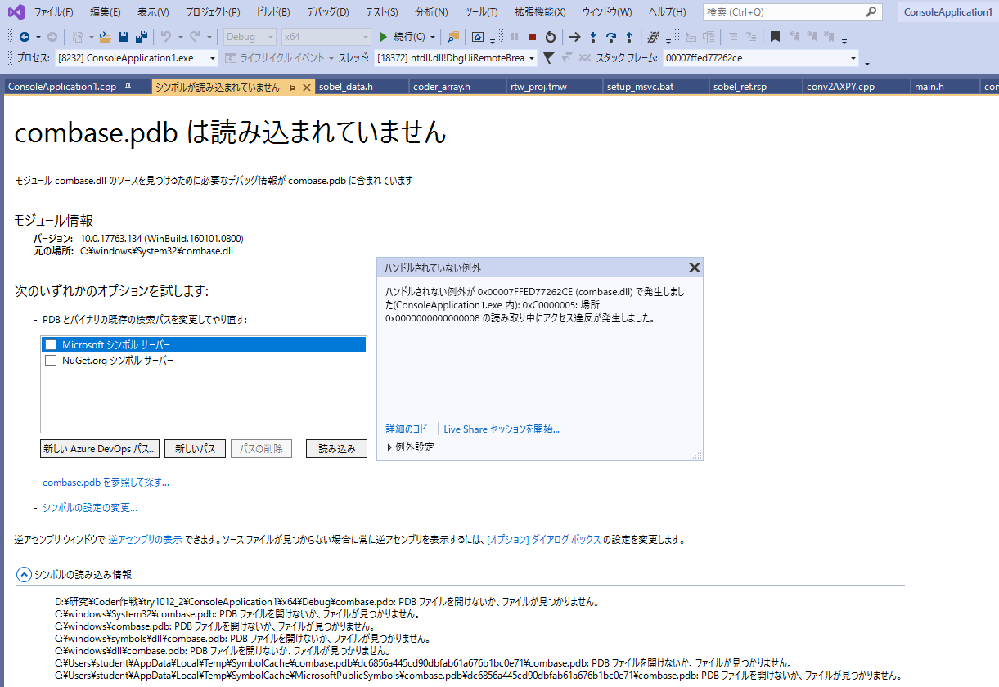The height and width of the screenshot is (687, 999).
Task: Check the NuGet.org symbol server checkbox
Action: pyautogui.click(x=51, y=361)
